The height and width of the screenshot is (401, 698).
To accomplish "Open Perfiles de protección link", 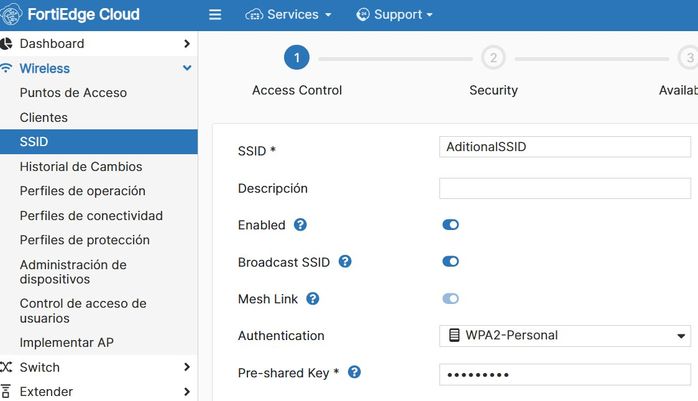I will 84,240.
